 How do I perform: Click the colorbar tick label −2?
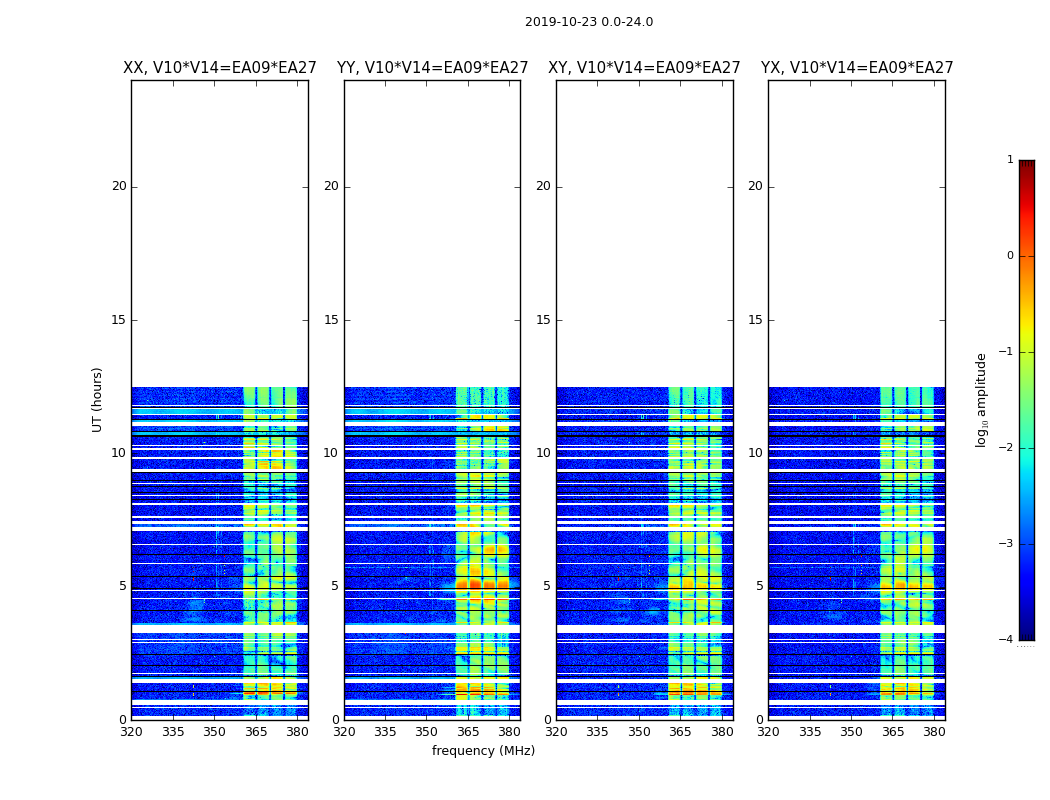(x=1006, y=447)
